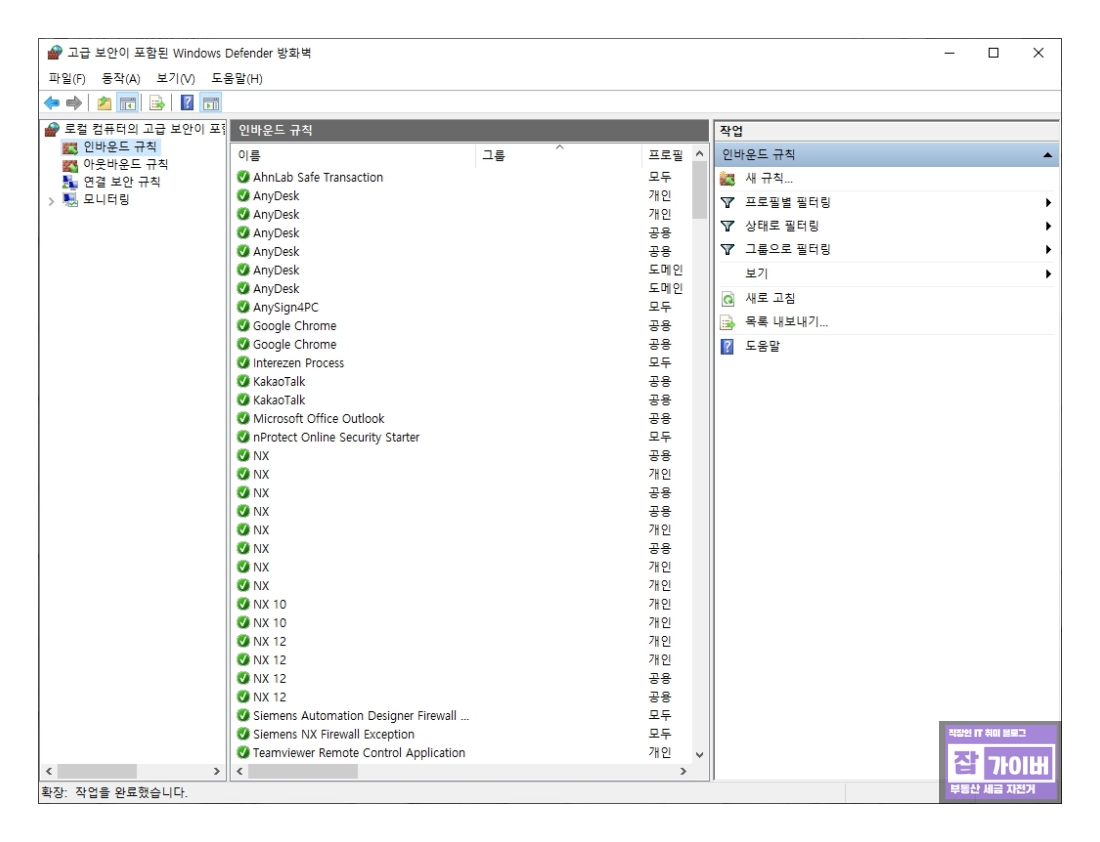The width and height of the screenshot is (1100, 842).
Task: Click the rules list horizontal scroll right arrow
Action: (683, 771)
